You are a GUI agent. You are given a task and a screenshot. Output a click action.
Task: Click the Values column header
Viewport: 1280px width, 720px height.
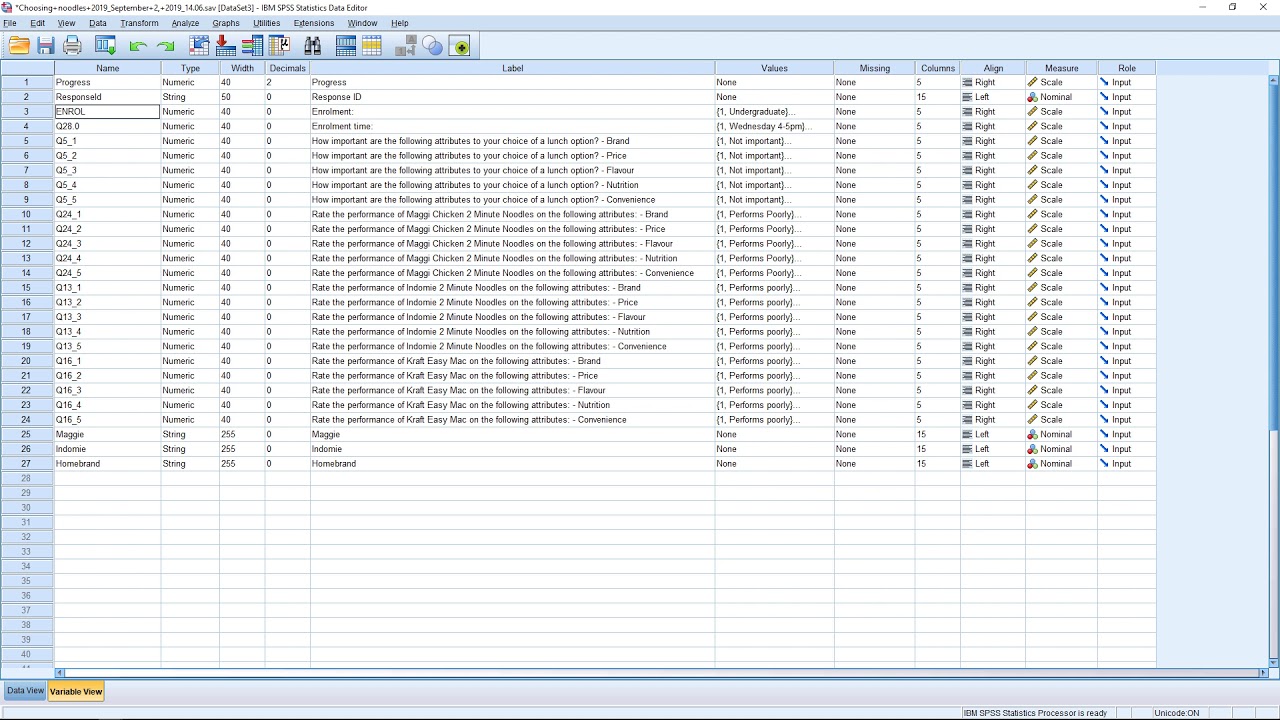pos(774,68)
